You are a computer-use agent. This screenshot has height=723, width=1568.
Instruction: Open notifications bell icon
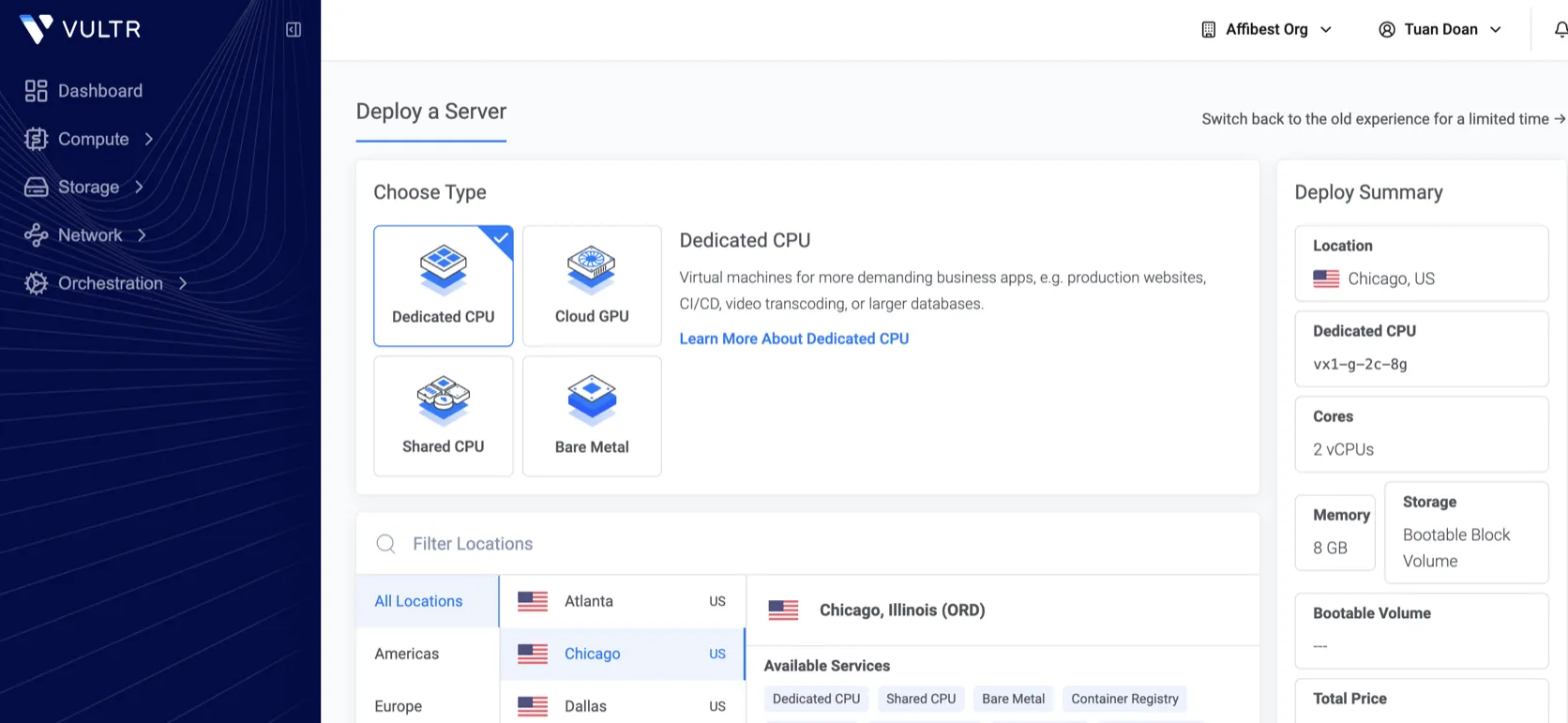pyautogui.click(x=1560, y=30)
